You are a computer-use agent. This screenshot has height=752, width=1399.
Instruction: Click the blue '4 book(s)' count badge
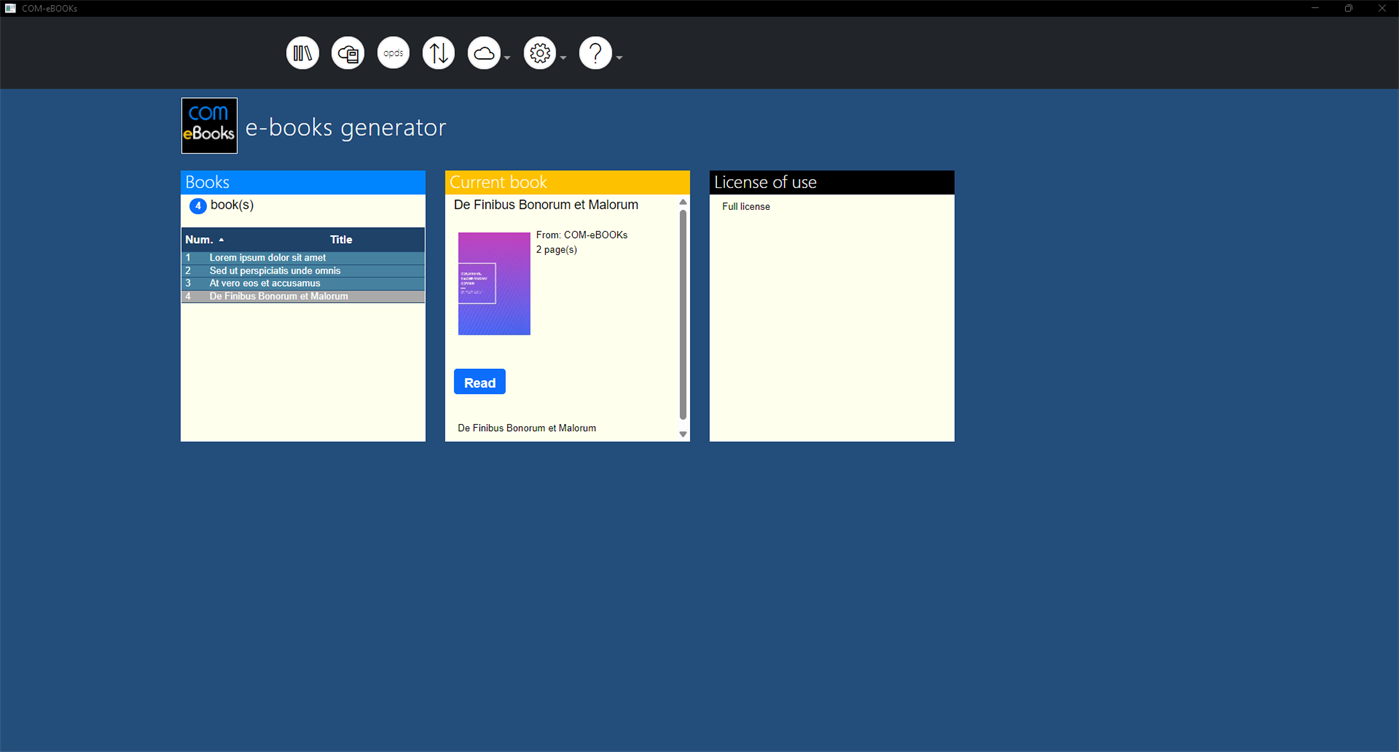[198, 205]
